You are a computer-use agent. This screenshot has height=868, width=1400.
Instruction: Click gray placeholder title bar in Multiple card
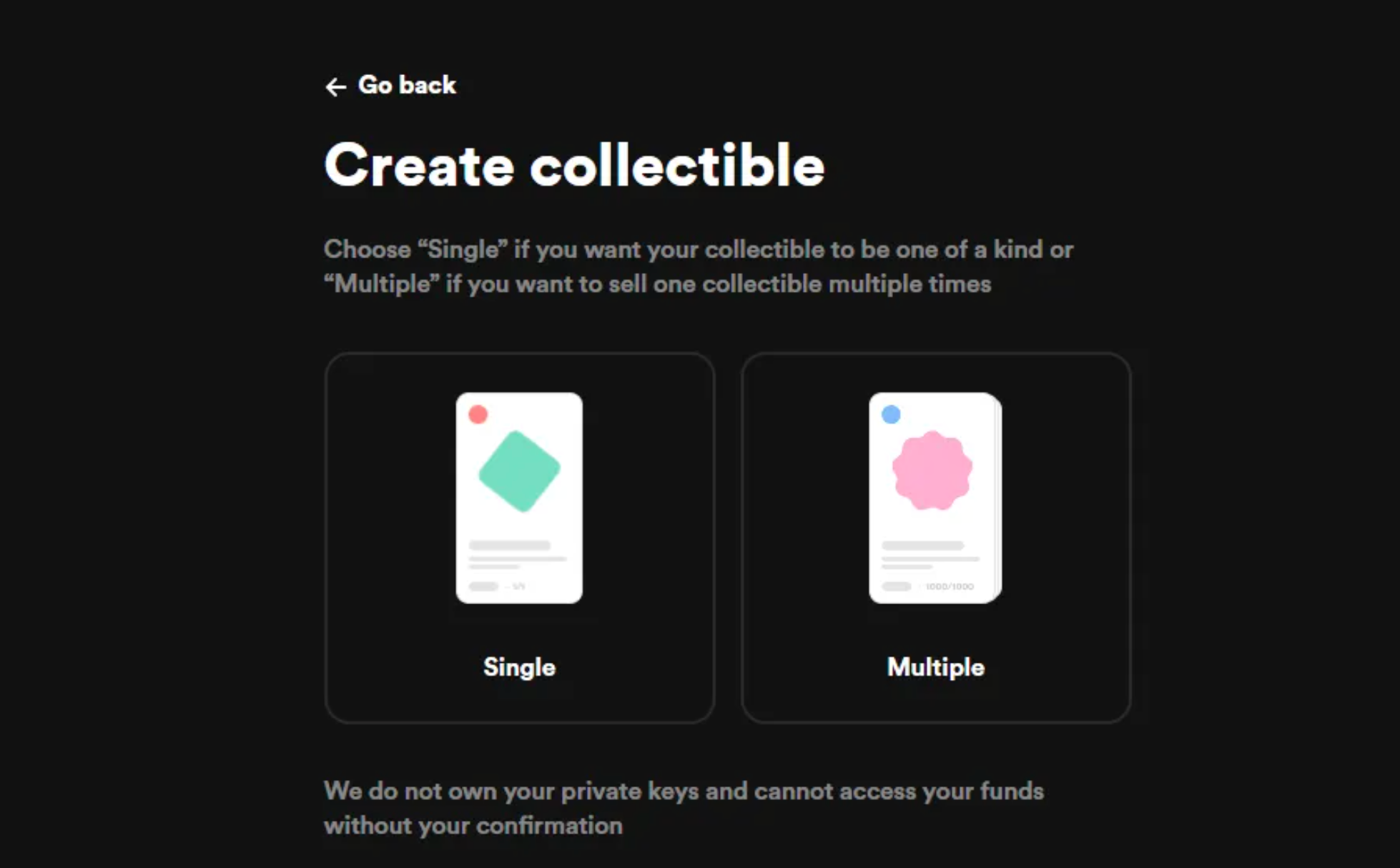pos(923,546)
